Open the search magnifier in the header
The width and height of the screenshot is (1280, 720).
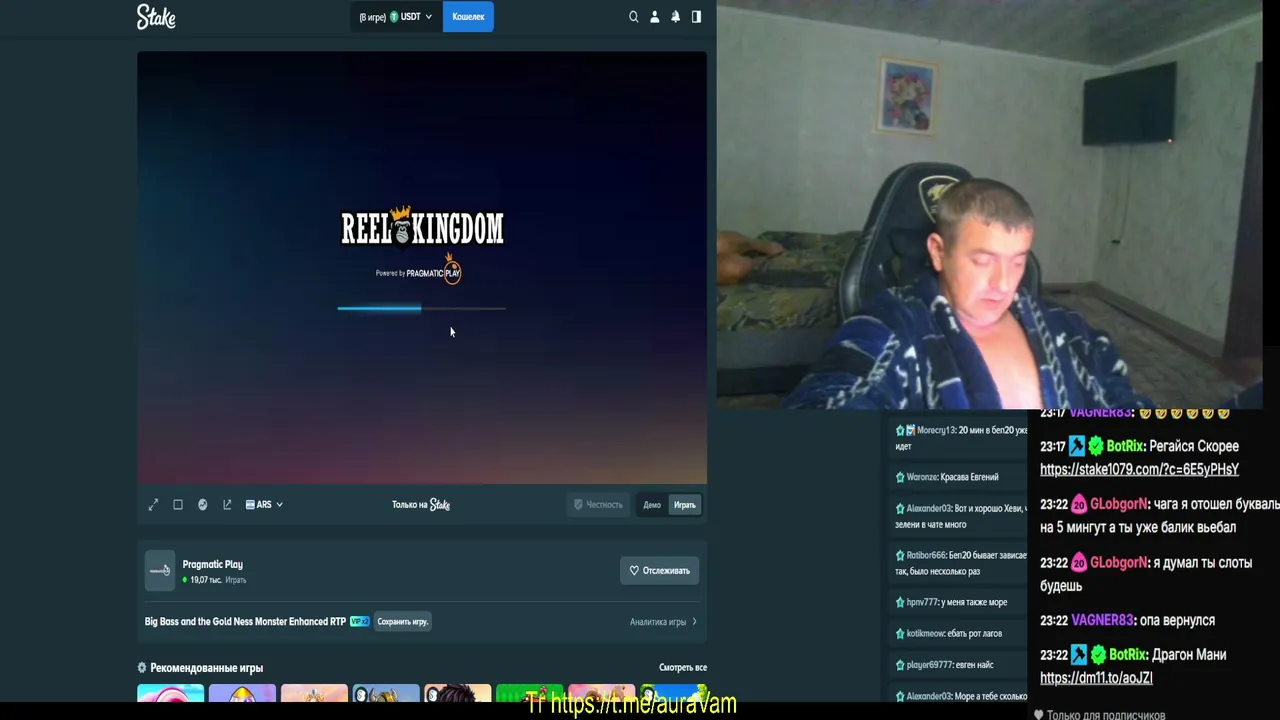633,17
